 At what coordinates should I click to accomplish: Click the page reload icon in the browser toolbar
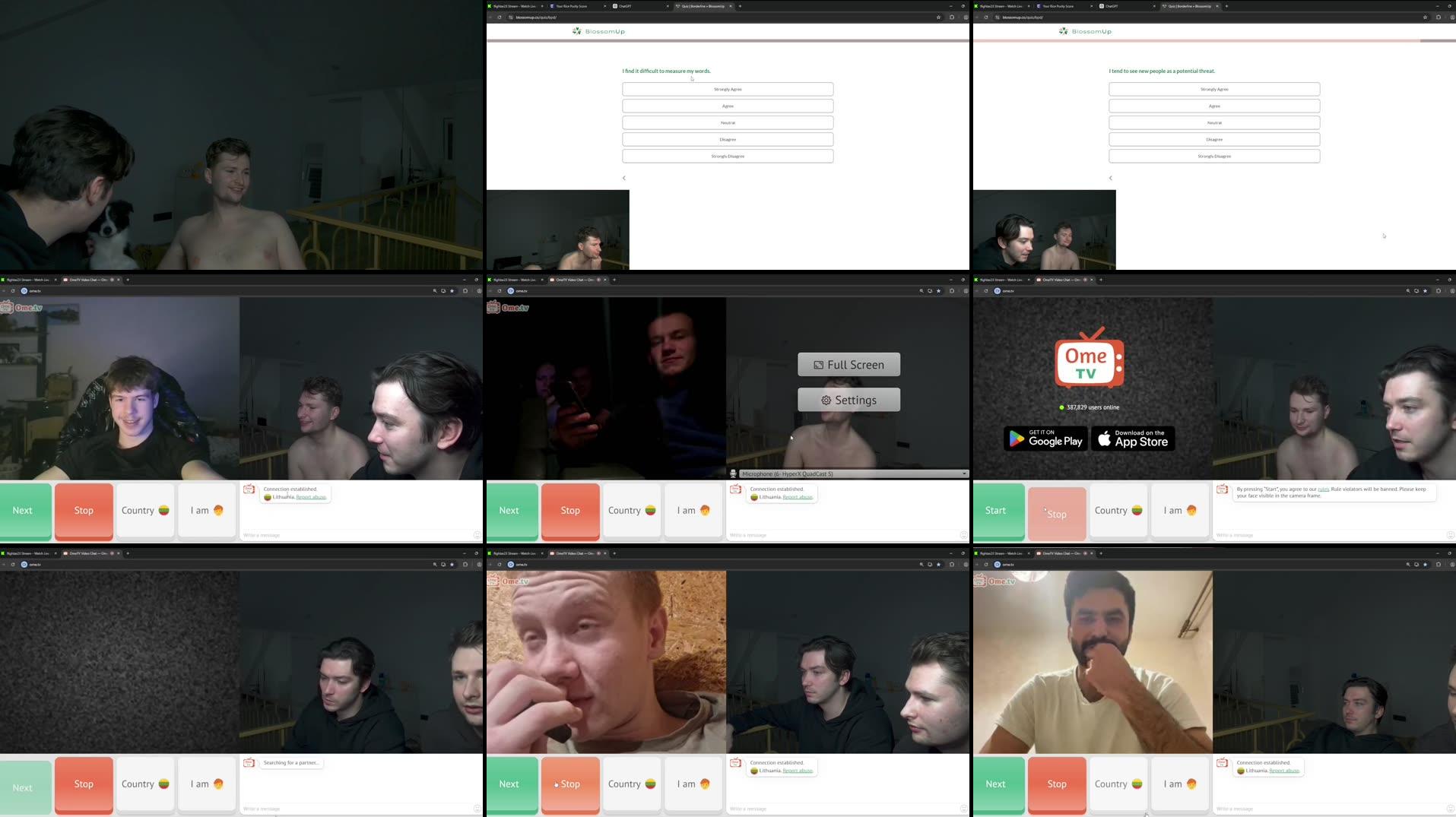(x=500, y=17)
